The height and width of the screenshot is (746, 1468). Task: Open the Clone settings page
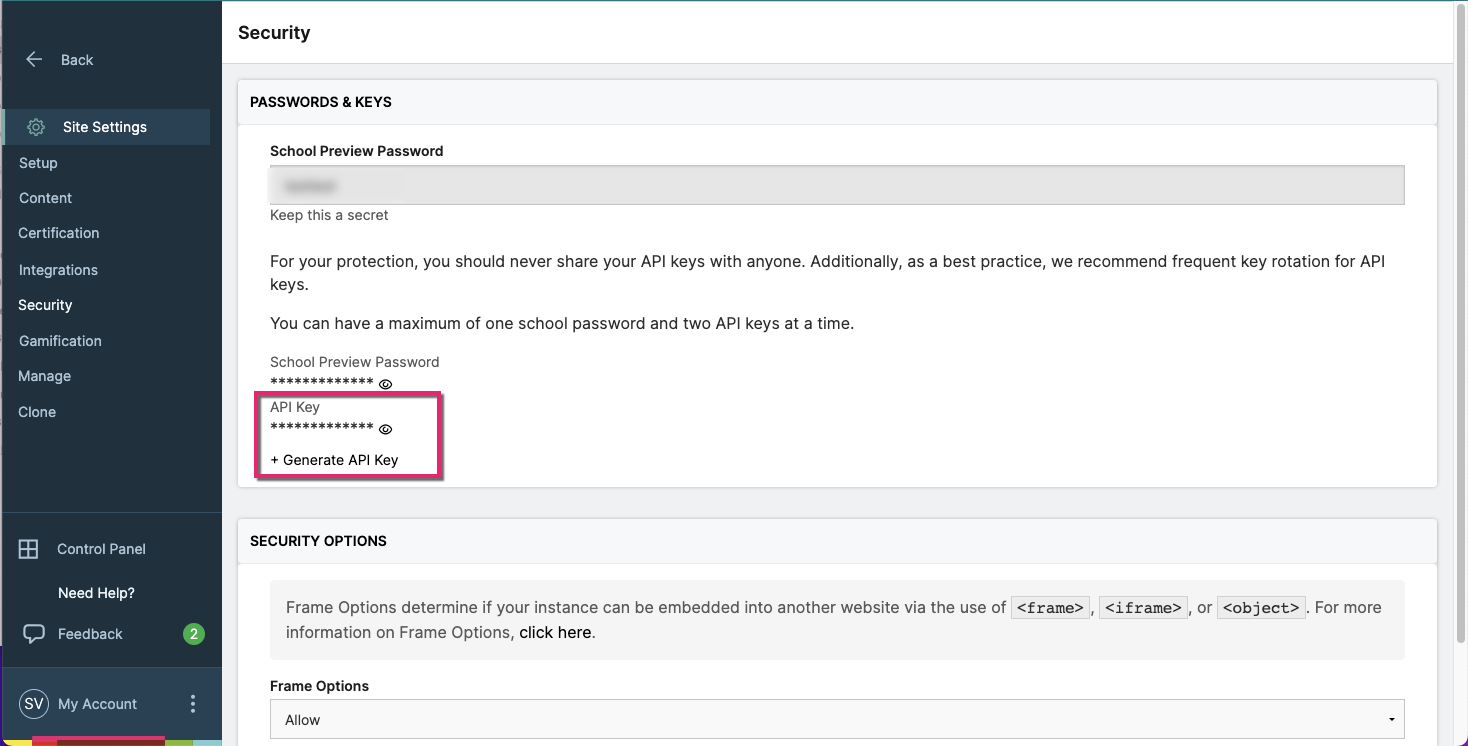[x=37, y=412]
